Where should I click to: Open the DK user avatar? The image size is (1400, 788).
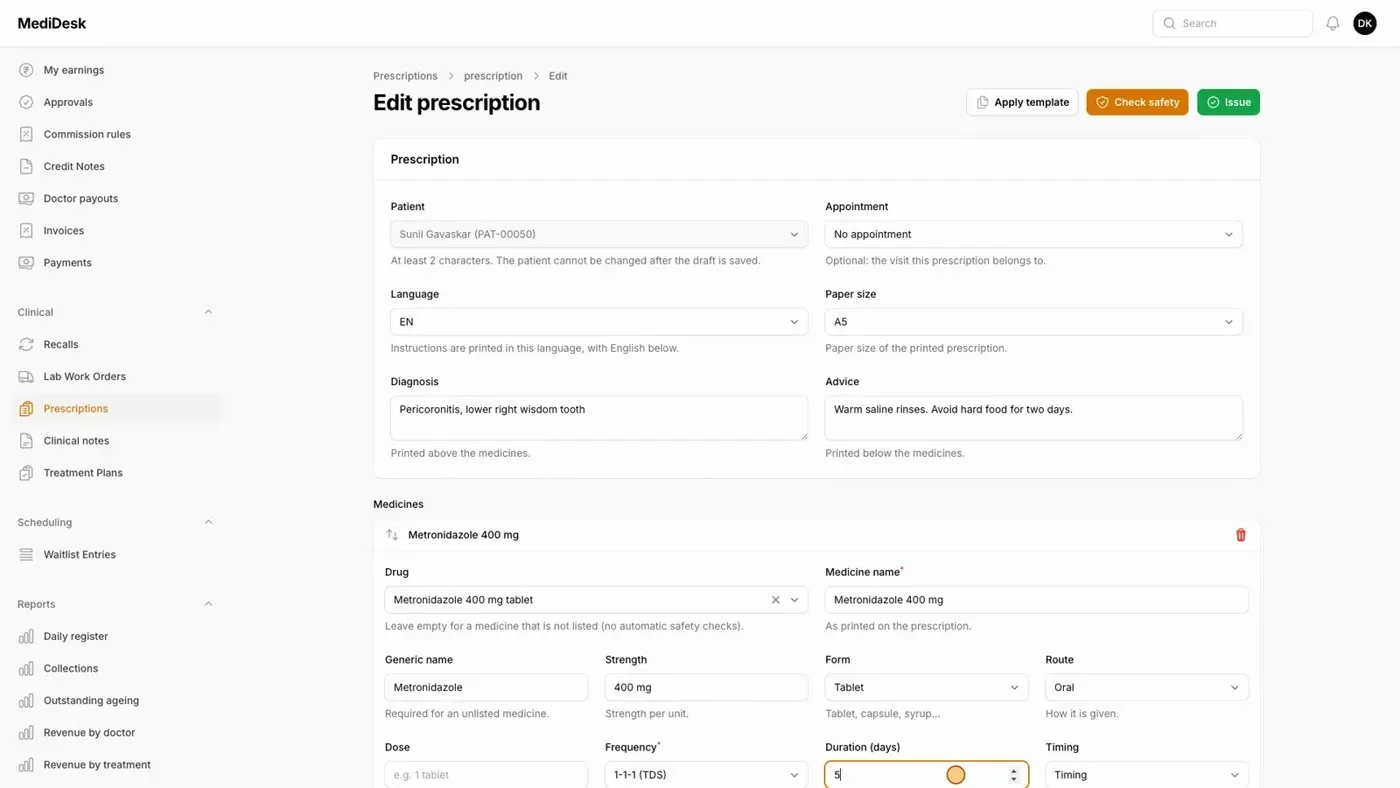pos(1365,23)
